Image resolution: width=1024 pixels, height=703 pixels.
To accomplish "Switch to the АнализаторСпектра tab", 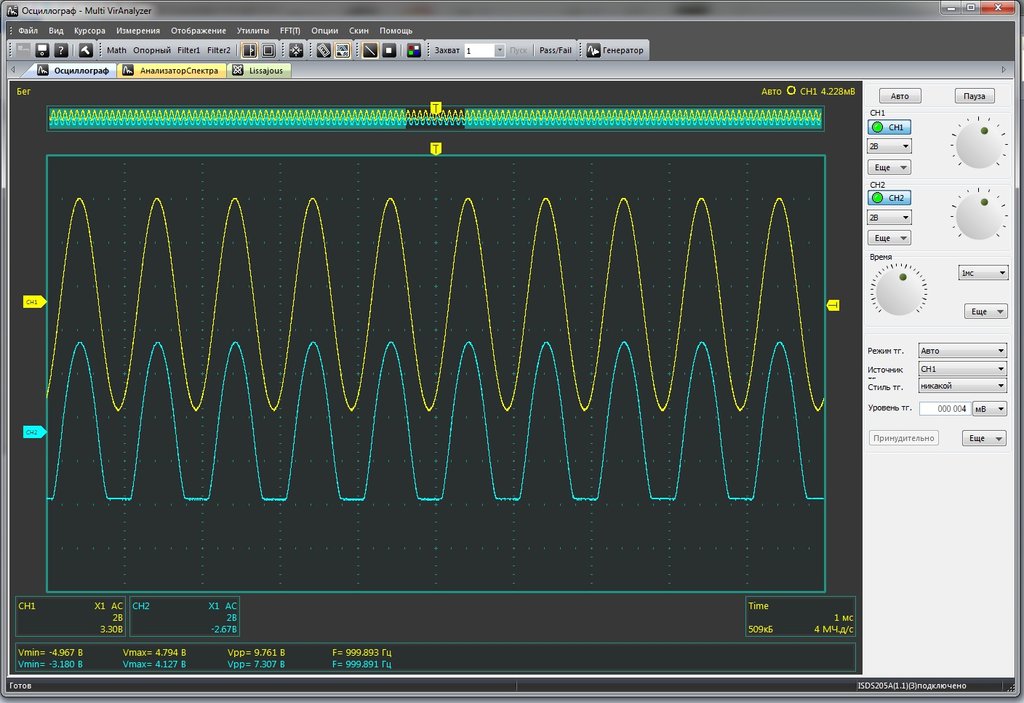I will click(x=170, y=71).
